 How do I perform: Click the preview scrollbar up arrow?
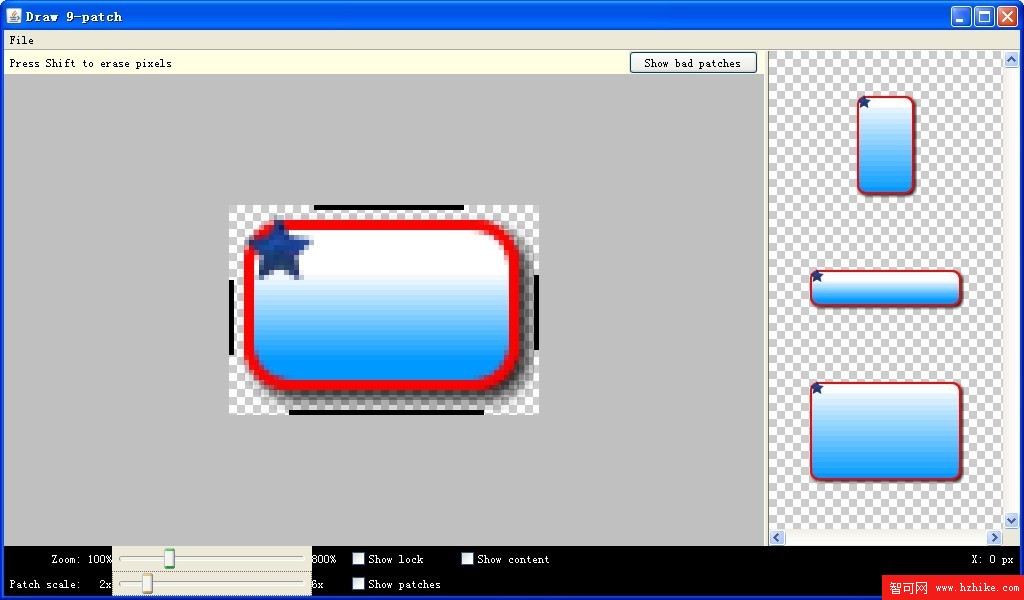tap(1011, 60)
